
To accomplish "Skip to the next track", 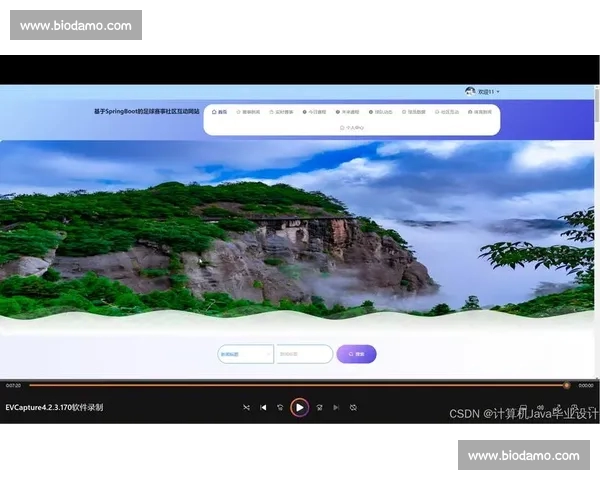I will [x=336, y=407].
